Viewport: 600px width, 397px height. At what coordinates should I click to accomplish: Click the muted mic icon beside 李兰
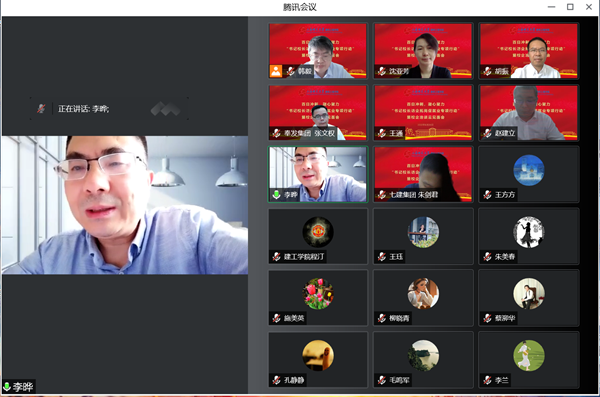(x=488, y=380)
